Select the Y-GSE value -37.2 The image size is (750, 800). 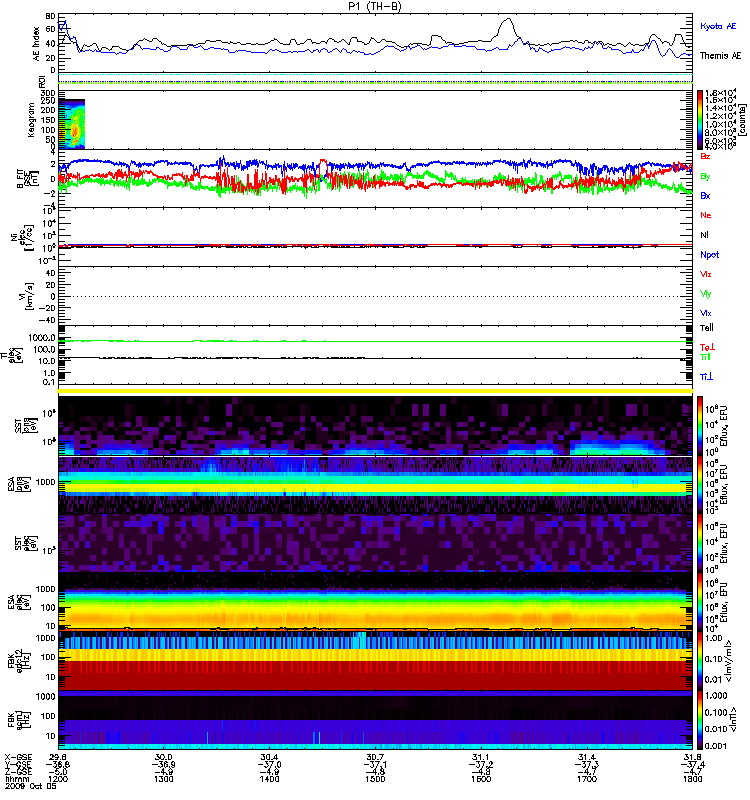click(481, 765)
